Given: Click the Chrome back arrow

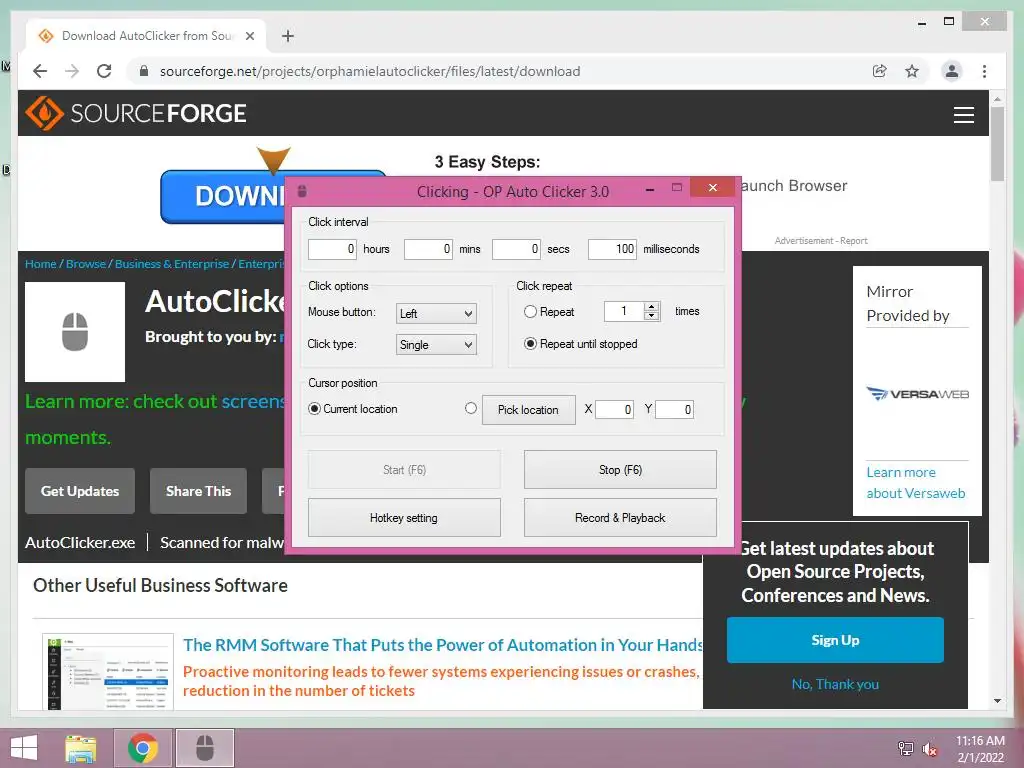Looking at the screenshot, I should click(x=40, y=71).
